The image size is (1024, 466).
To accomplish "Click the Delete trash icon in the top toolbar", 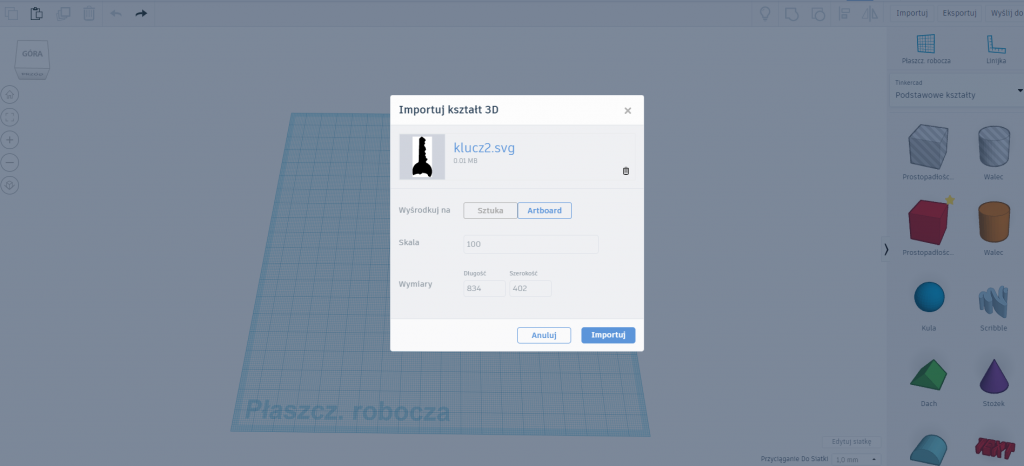I will coord(89,13).
